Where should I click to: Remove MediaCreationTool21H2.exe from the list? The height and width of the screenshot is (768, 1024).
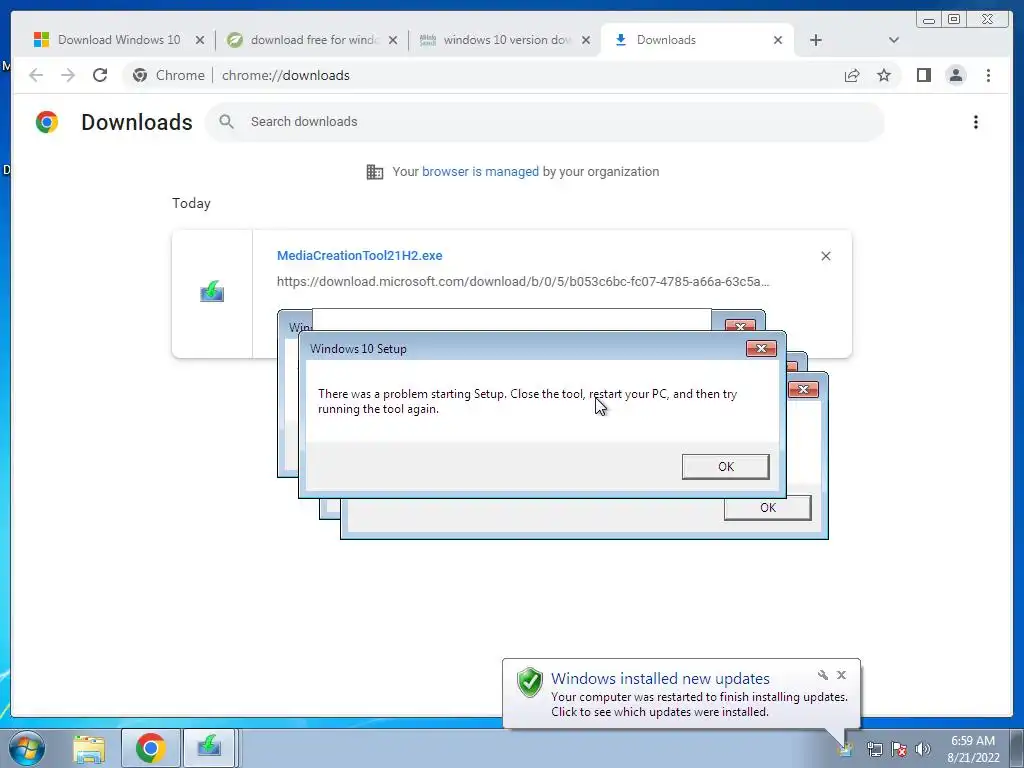click(x=825, y=256)
